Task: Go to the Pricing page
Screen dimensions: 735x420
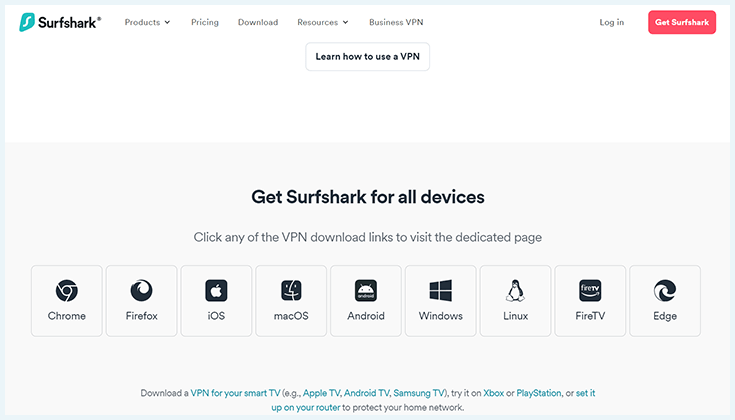Action: click(x=205, y=22)
